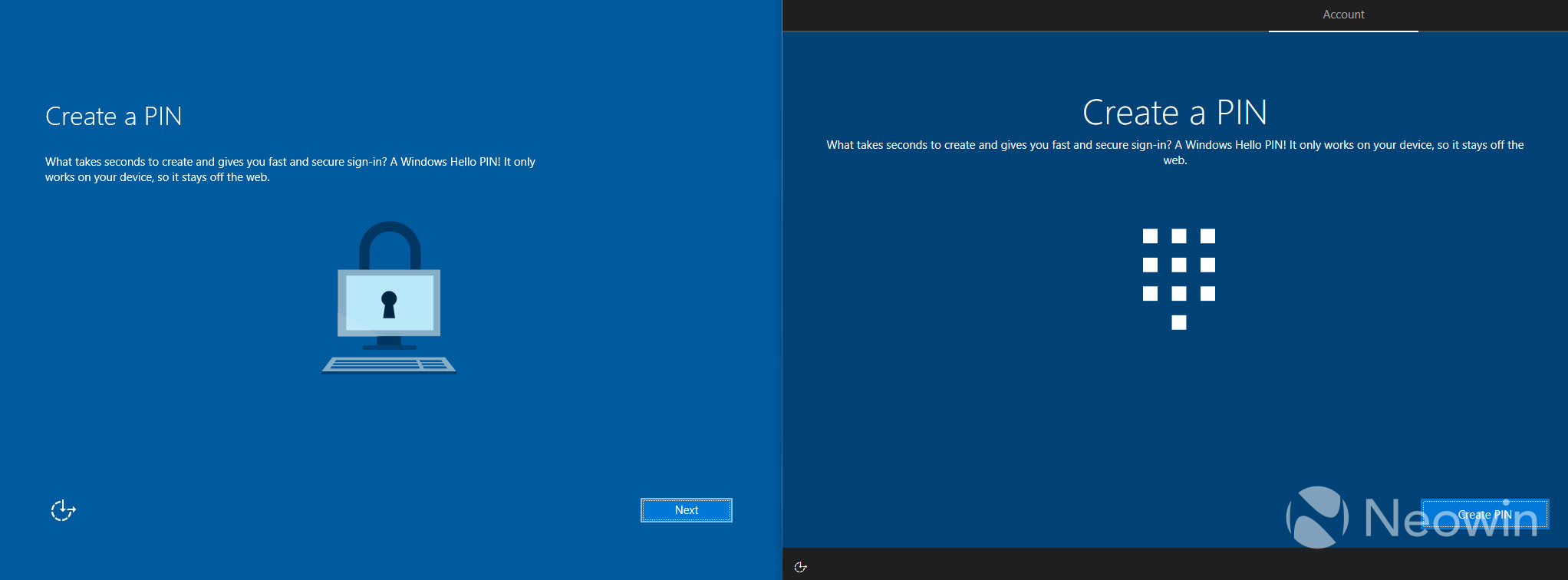
Task: Click the keyhole on the monitor illustration
Action: click(389, 304)
